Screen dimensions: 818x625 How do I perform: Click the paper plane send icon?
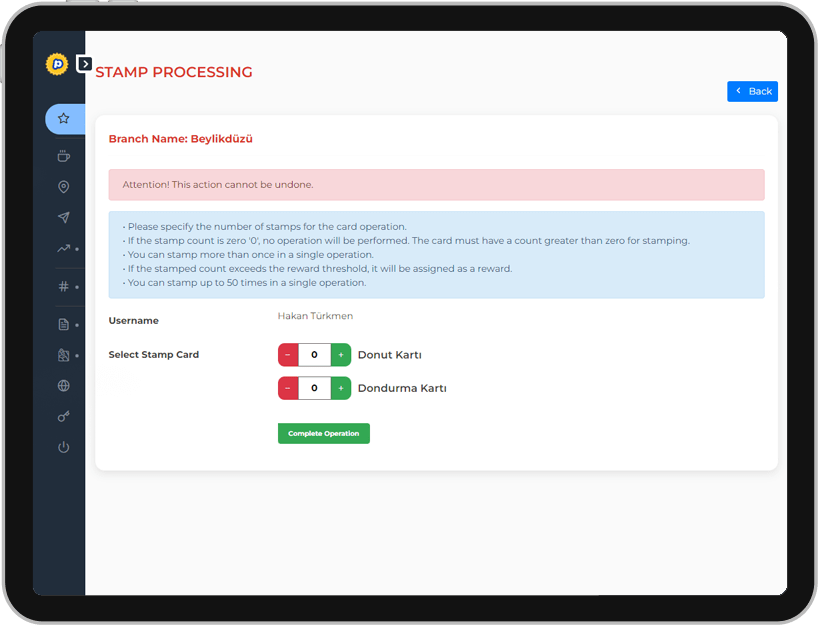(x=64, y=218)
